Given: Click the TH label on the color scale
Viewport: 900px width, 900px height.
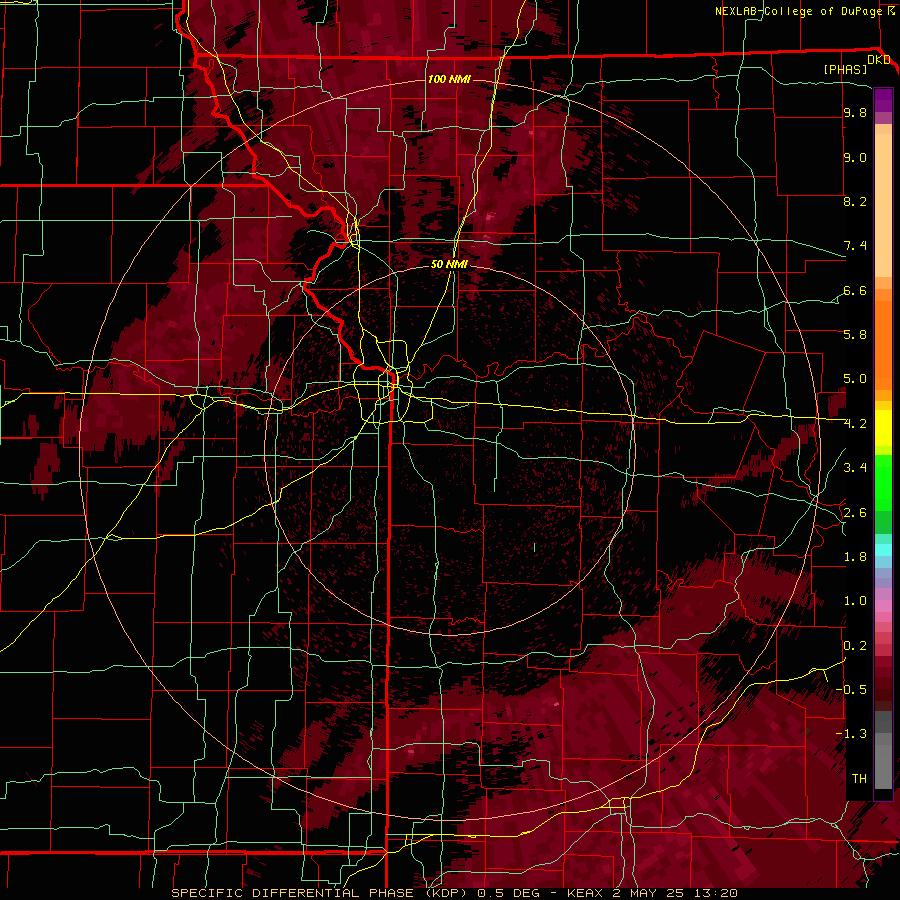Looking at the screenshot, I should pyautogui.click(x=859, y=779).
